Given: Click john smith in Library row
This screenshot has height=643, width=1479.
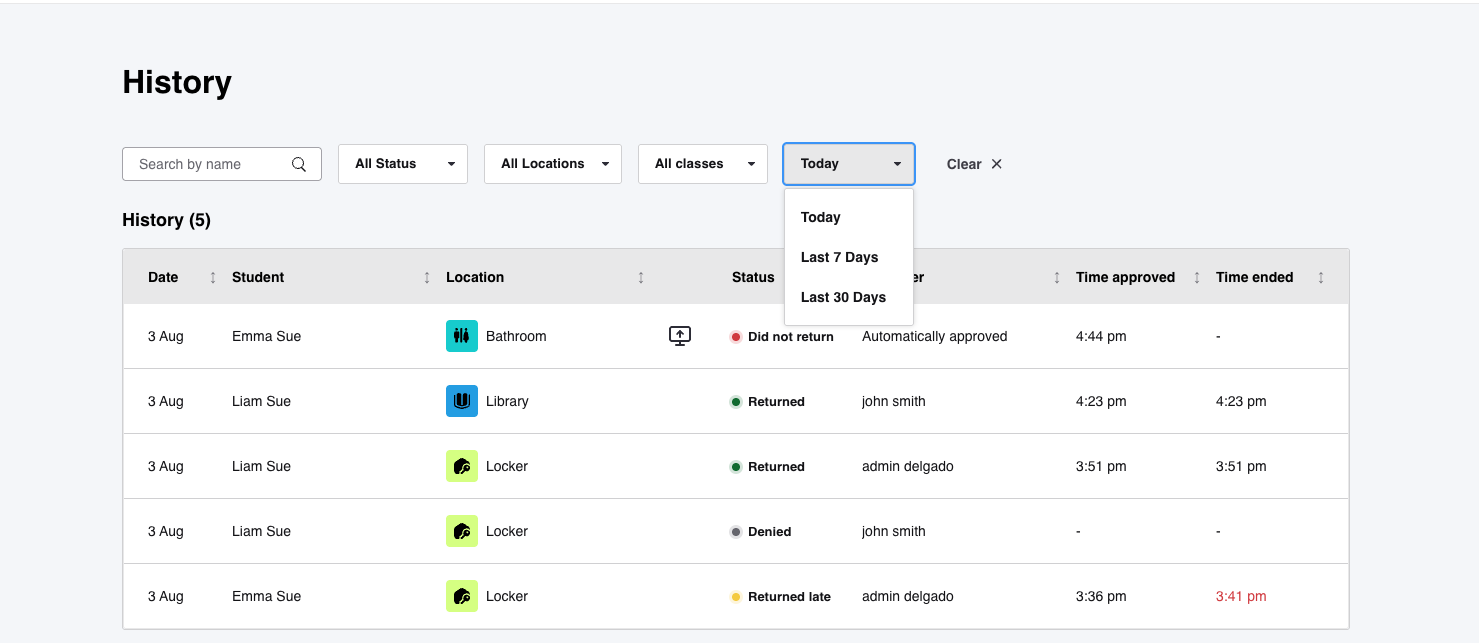Looking at the screenshot, I should coord(893,401).
